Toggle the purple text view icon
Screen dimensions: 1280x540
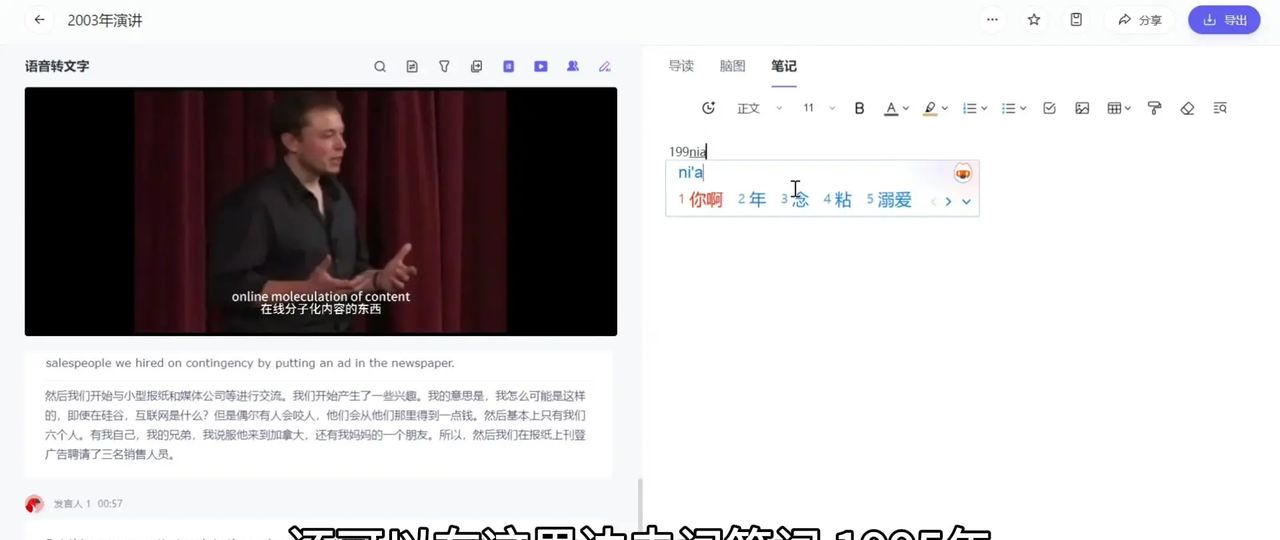tap(508, 67)
